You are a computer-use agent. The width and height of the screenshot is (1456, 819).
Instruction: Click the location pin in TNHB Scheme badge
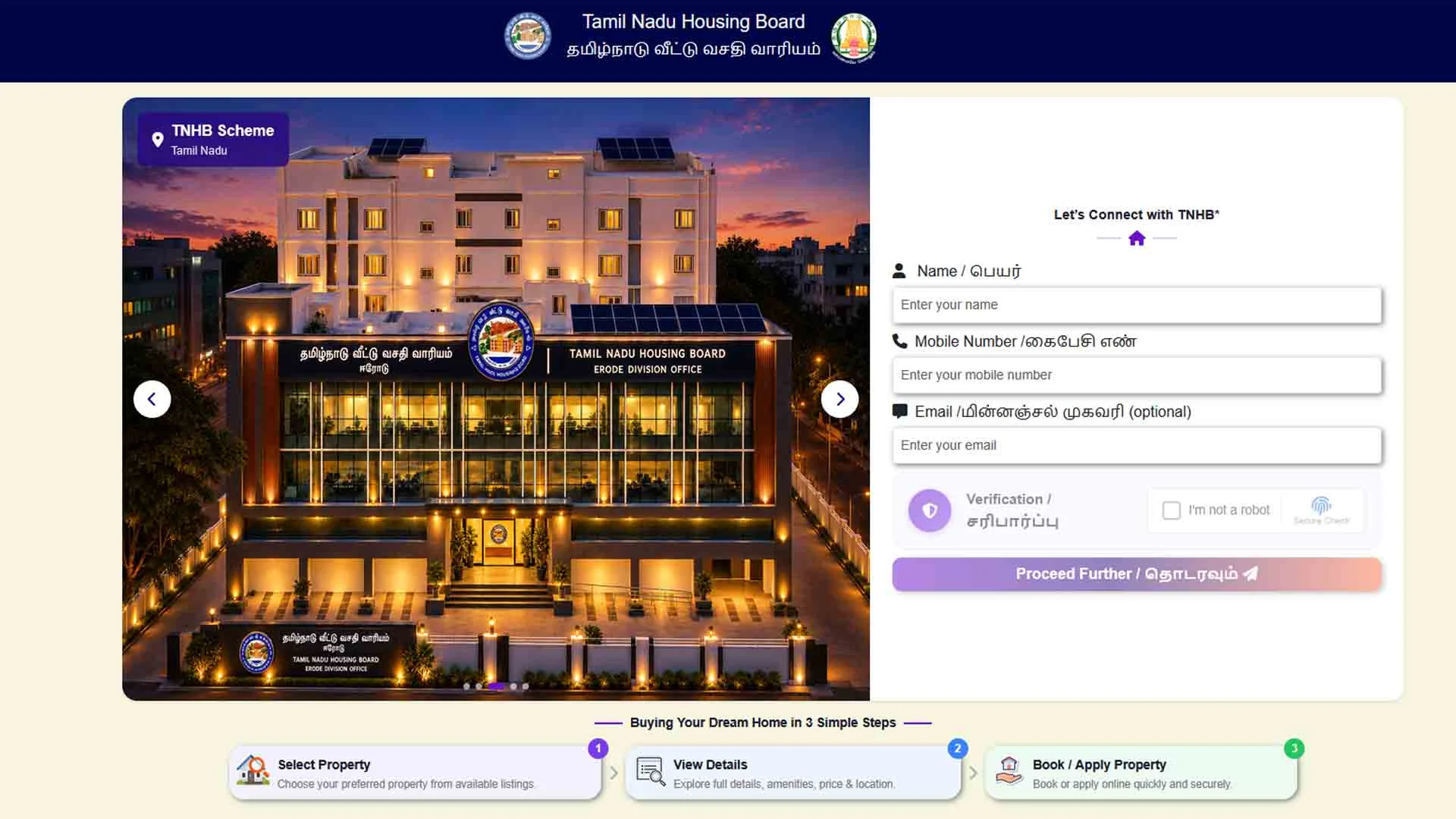click(x=158, y=140)
